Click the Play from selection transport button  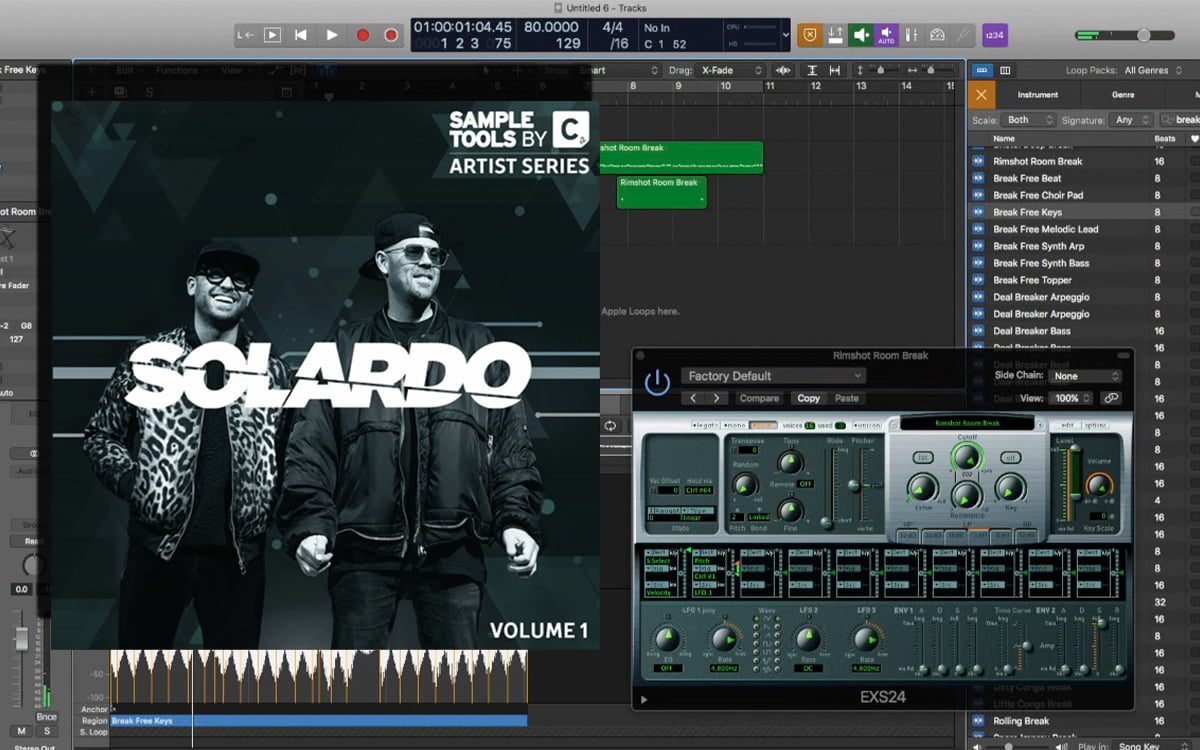pyautogui.click(x=272, y=35)
